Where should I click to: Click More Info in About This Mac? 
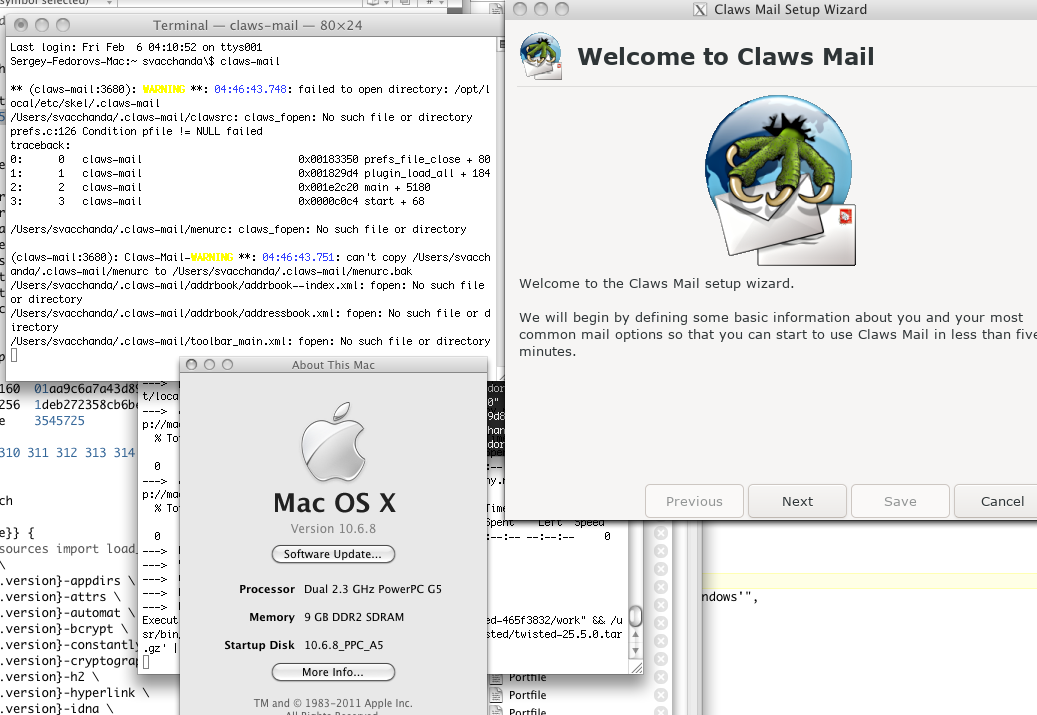333,672
